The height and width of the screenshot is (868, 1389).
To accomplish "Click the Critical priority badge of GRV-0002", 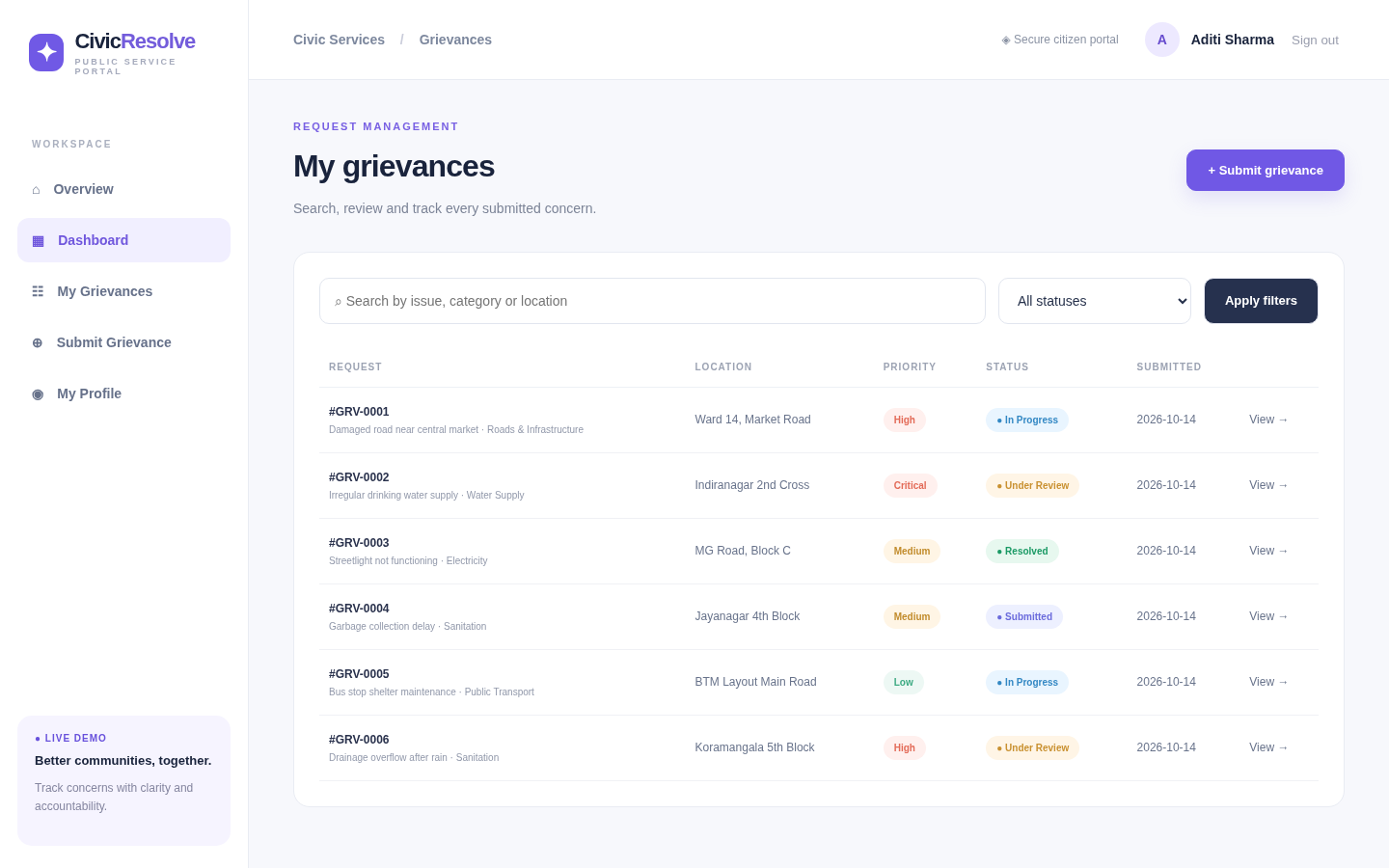I will point(910,485).
